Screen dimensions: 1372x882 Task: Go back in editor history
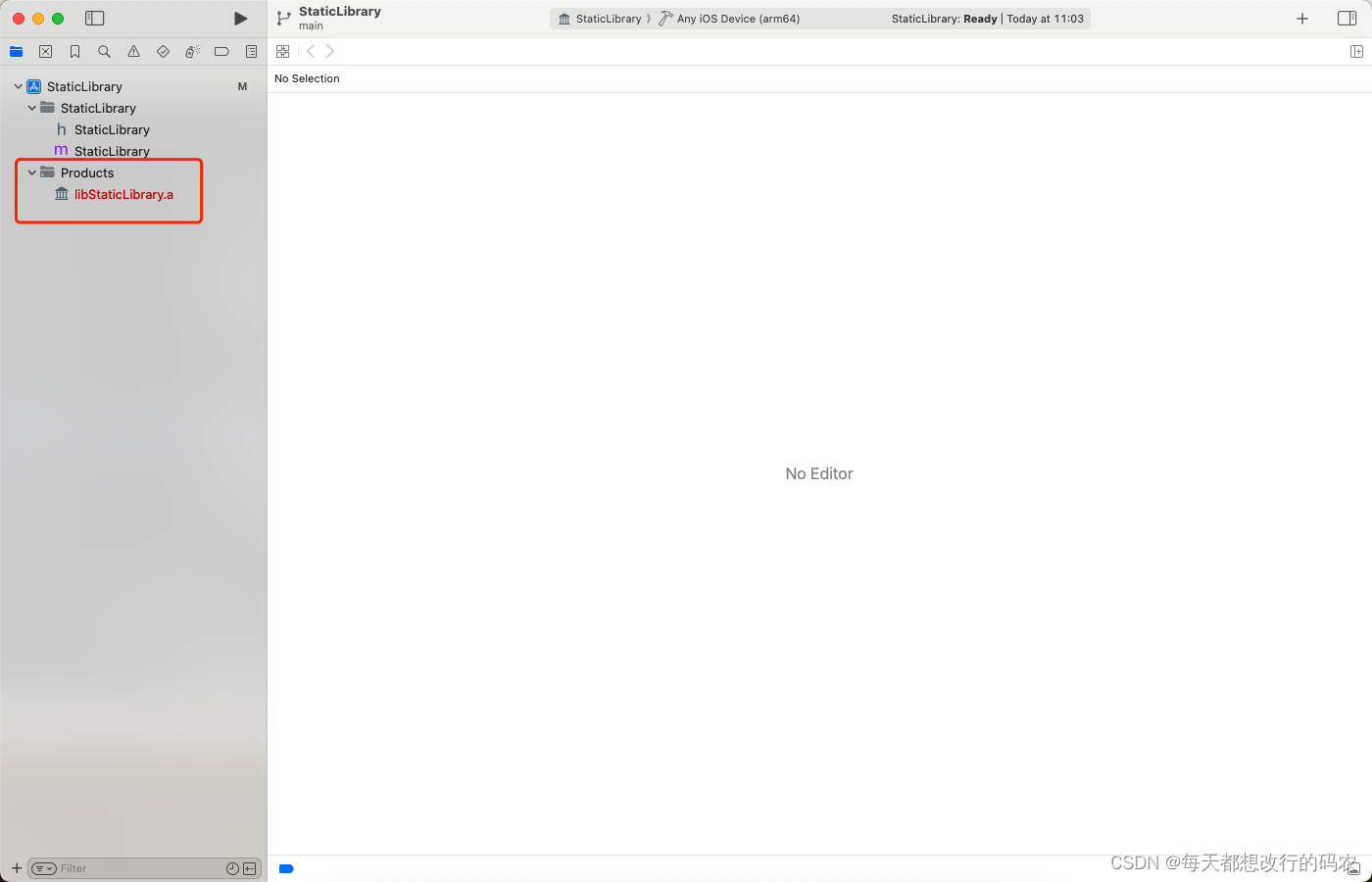point(311,52)
